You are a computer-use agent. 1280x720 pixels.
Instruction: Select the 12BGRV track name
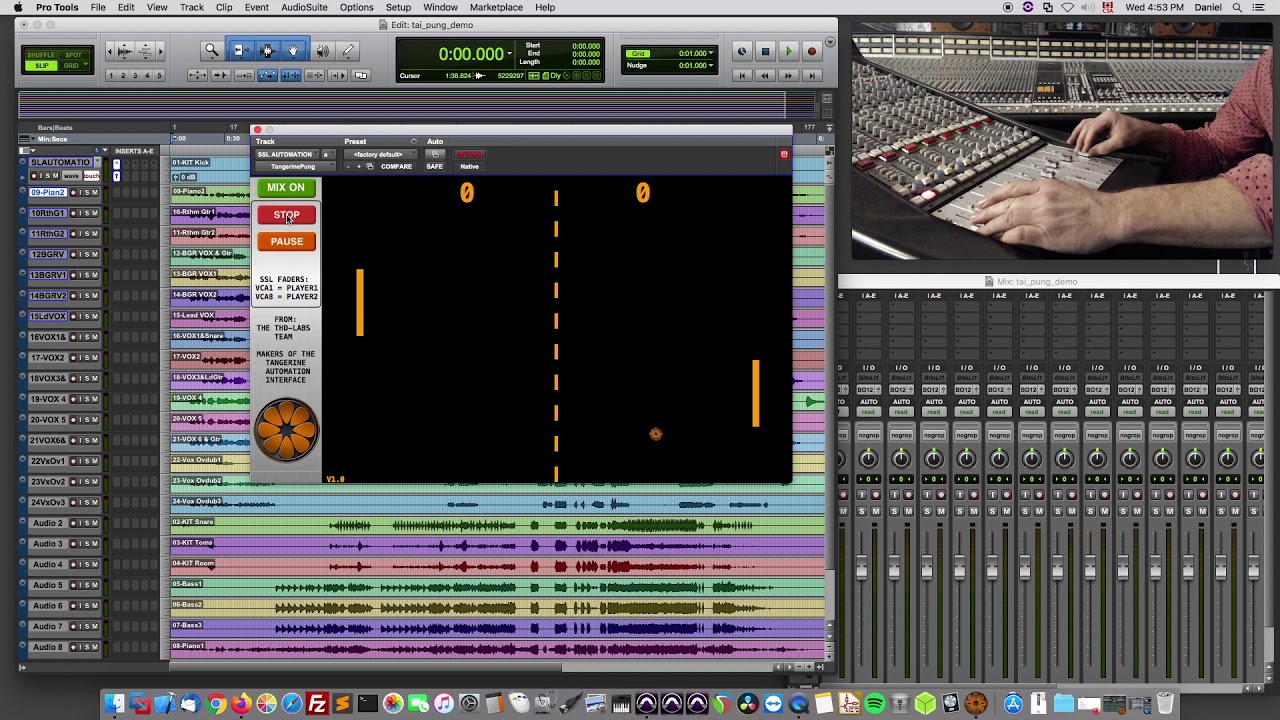tap(48, 254)
